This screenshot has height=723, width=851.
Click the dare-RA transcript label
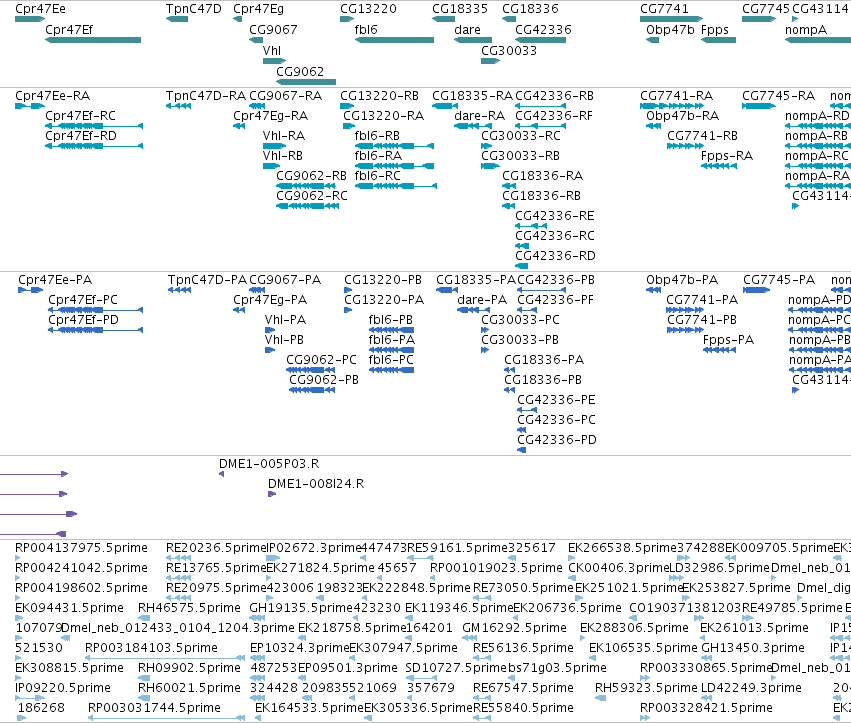click(x=480, y=116)
